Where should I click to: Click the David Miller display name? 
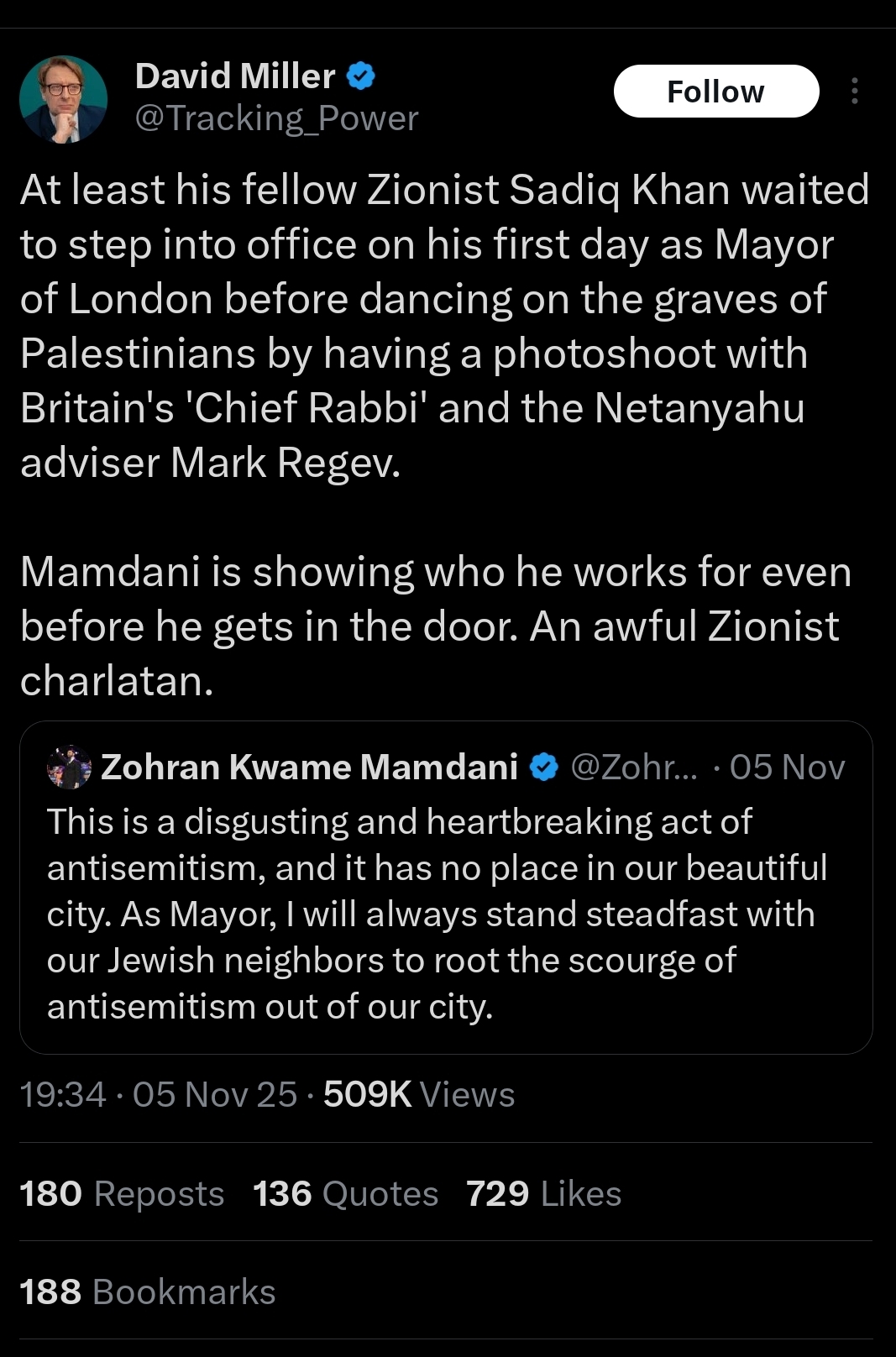pos(235,76)
